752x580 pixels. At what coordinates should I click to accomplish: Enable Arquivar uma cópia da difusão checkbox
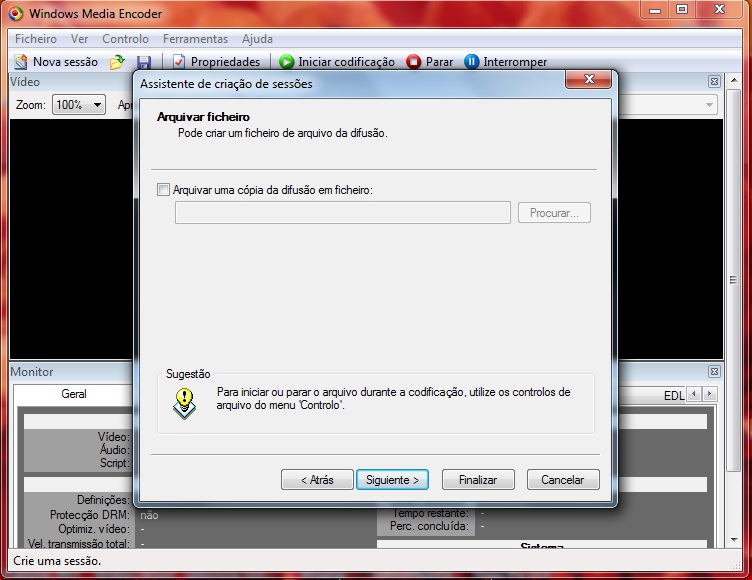(x=164, y=189)
